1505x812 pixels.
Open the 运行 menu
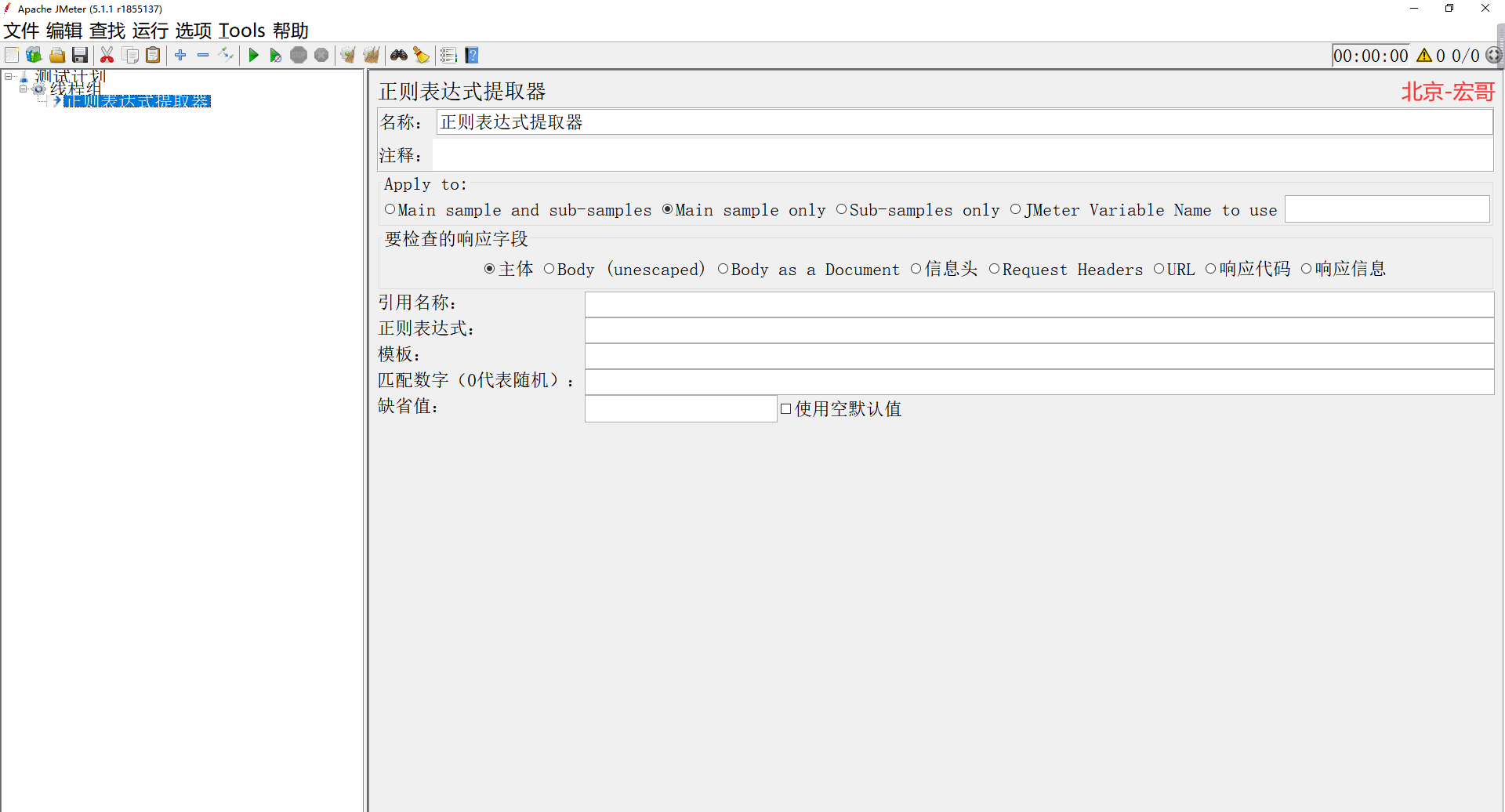(150, 31)
